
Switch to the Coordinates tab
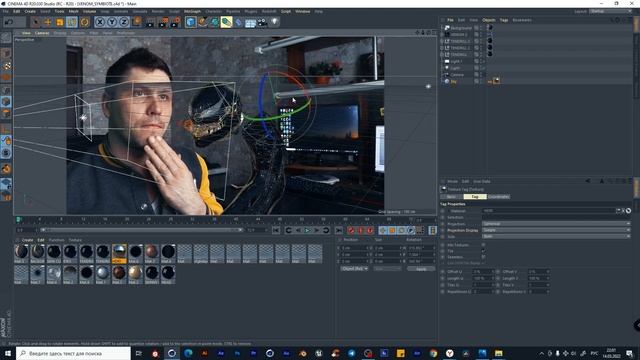point(498,197)
